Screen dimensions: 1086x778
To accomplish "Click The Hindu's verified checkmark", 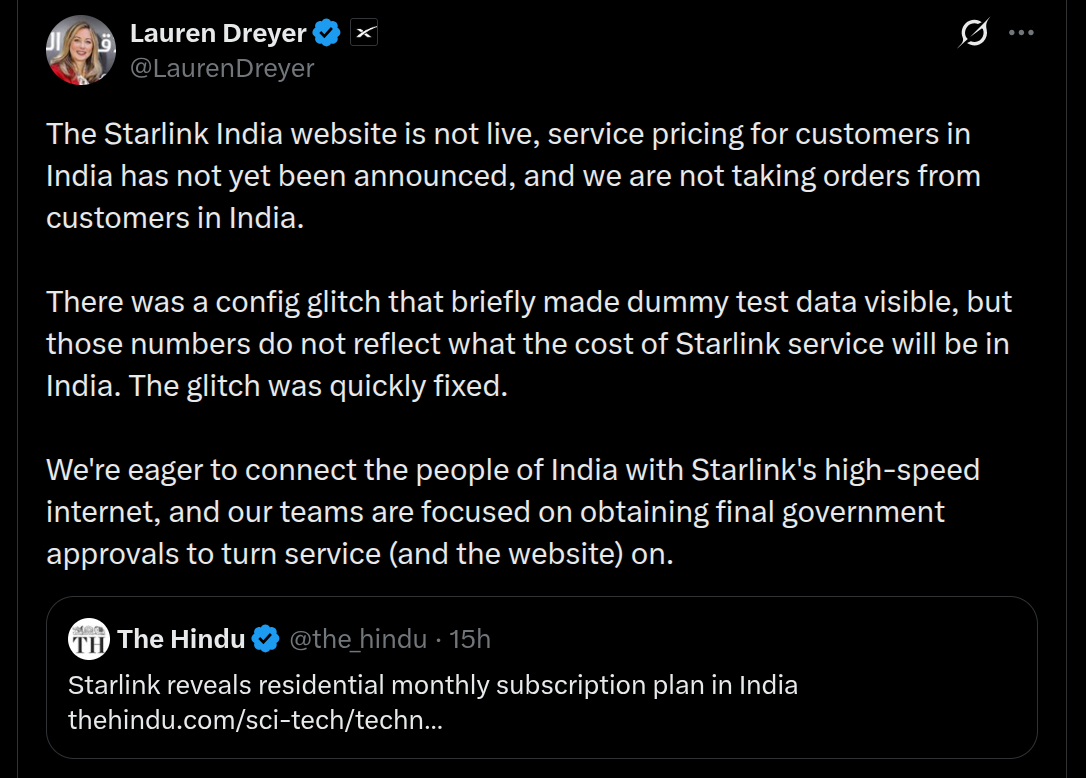I will click(263, 638).
